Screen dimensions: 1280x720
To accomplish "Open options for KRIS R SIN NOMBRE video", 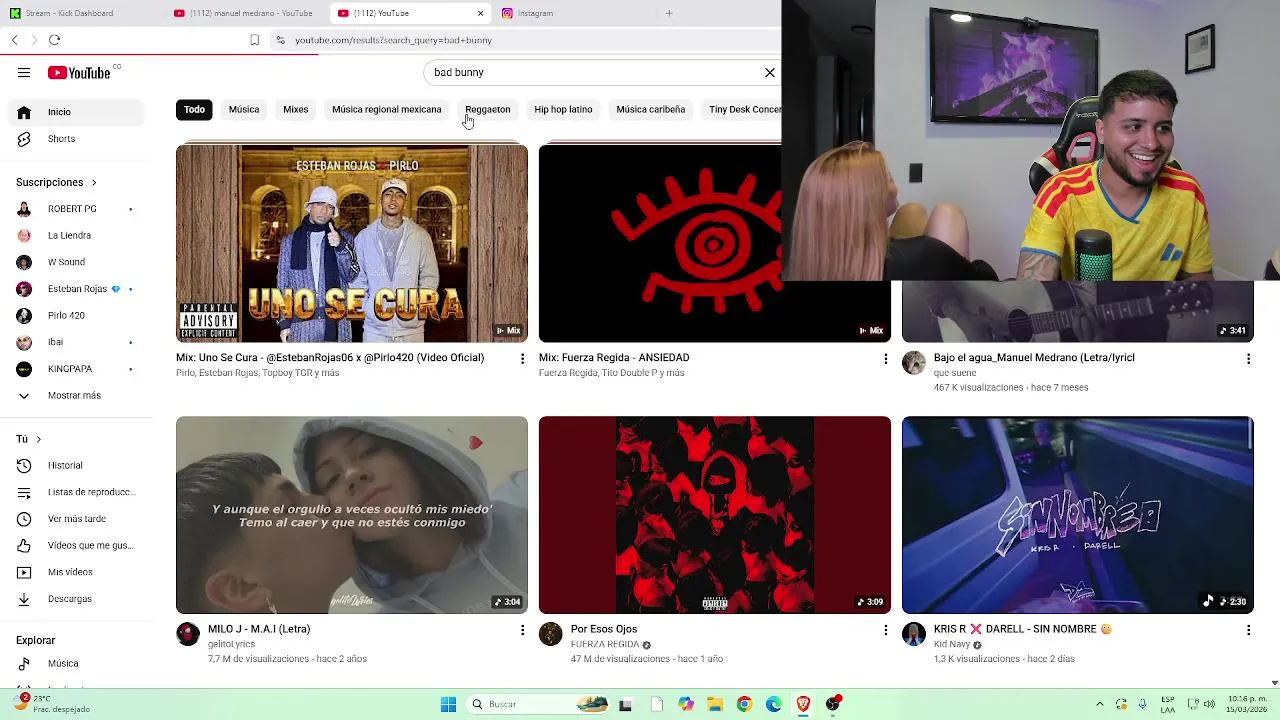I will click(x=1248, y=630).
